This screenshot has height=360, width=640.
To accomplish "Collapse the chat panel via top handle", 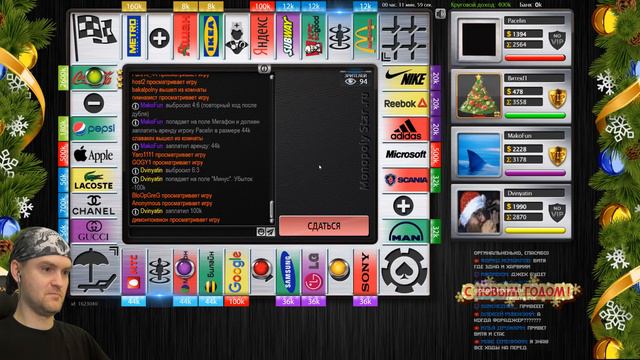I will pyautogui.click(x=264, y=69).
